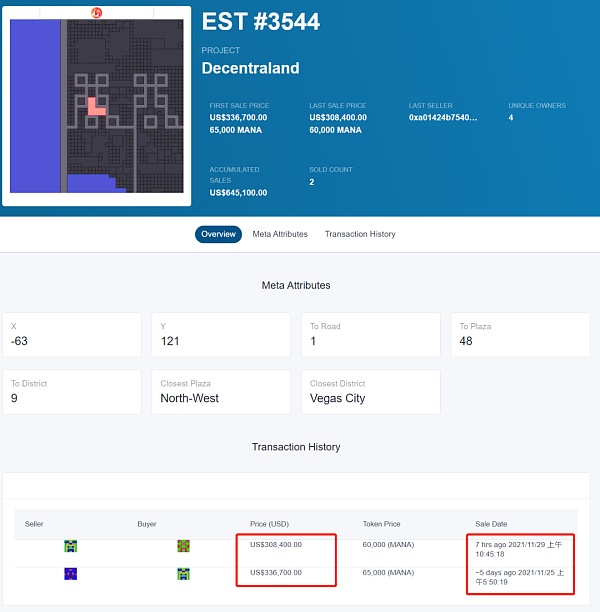
Task: Open the Decentraland project link
Action: [251, 68]
